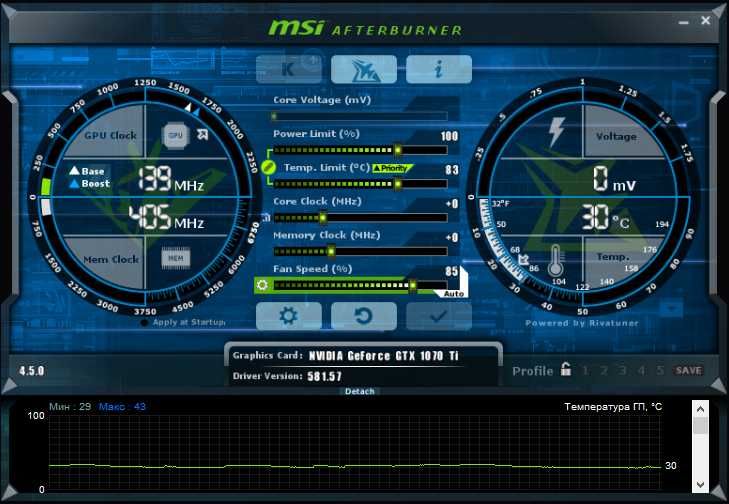Click the Mem Clock label
Screen dimensions: 729x504
pyautogui.click(x=111, y=259)
